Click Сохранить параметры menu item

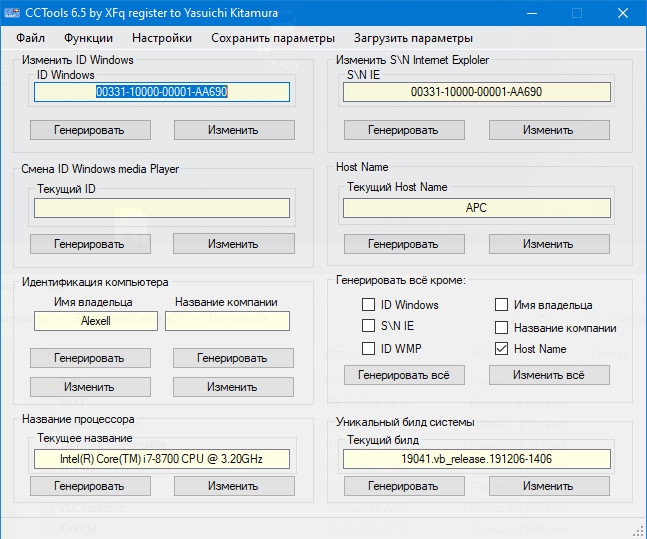[x=273, y=38]
